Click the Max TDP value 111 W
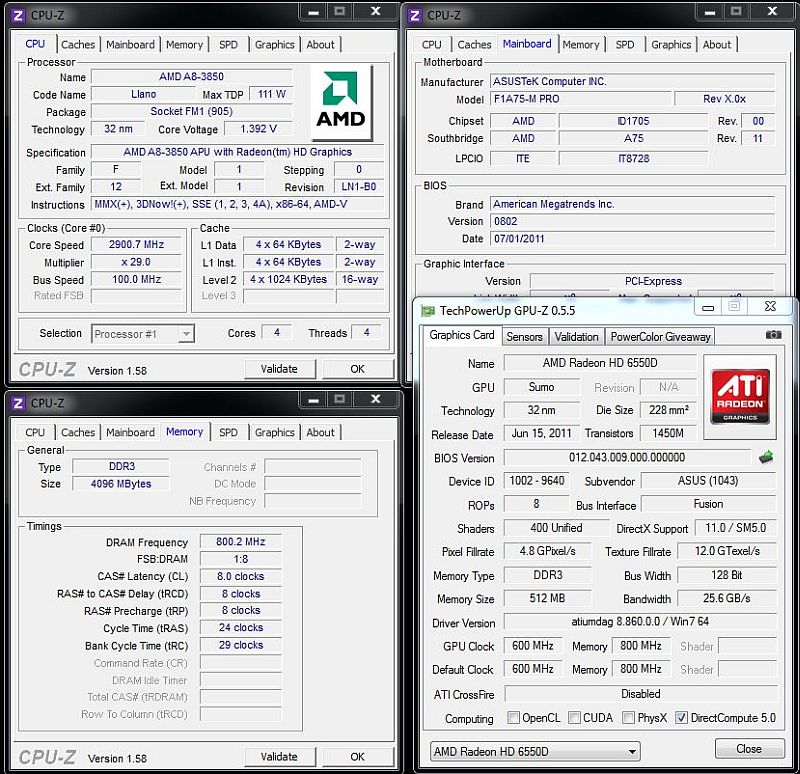The image size is (800, 774). pos(271,94)
